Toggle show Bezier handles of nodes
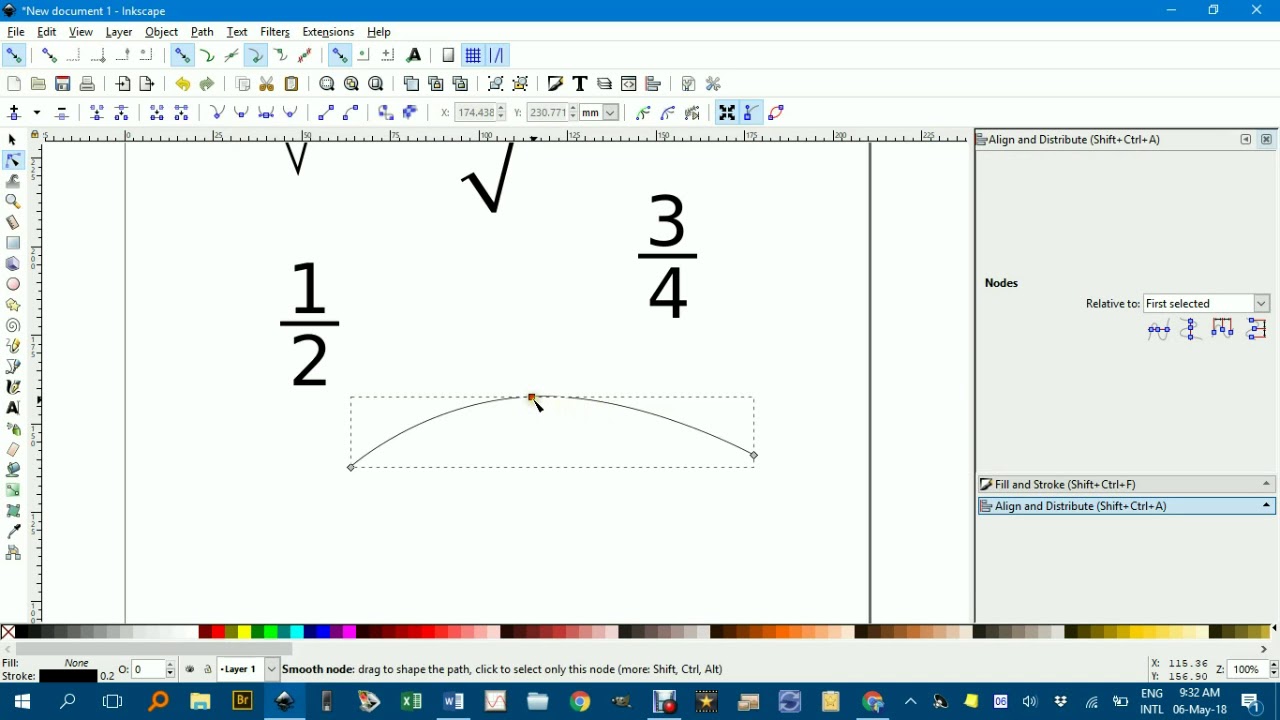The height and width of the screenshot is (720, 1280). pyautogui.click(x=751, y=113)
